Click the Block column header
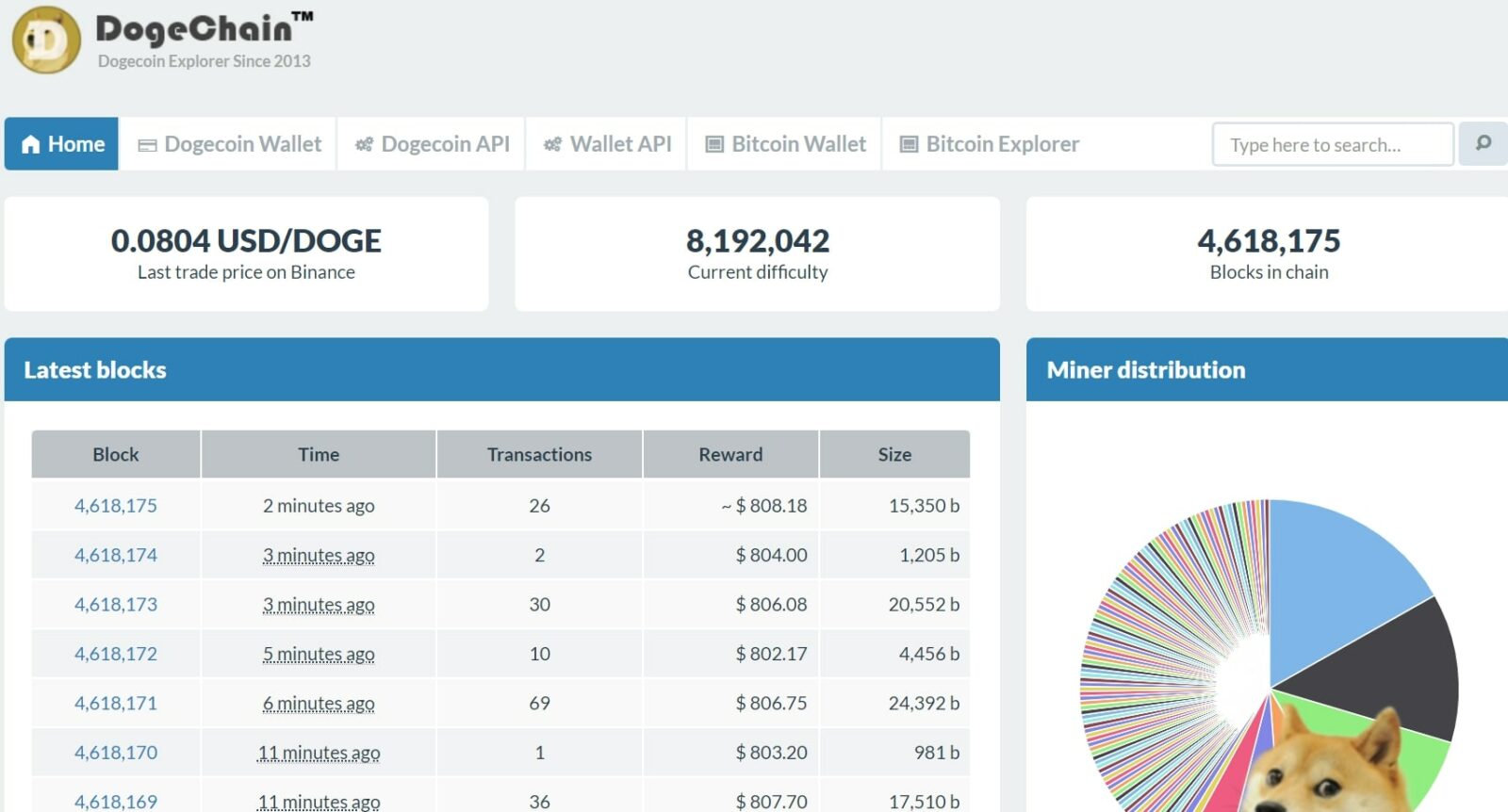The image size is (1508, 812). click(x=116, y=454)
